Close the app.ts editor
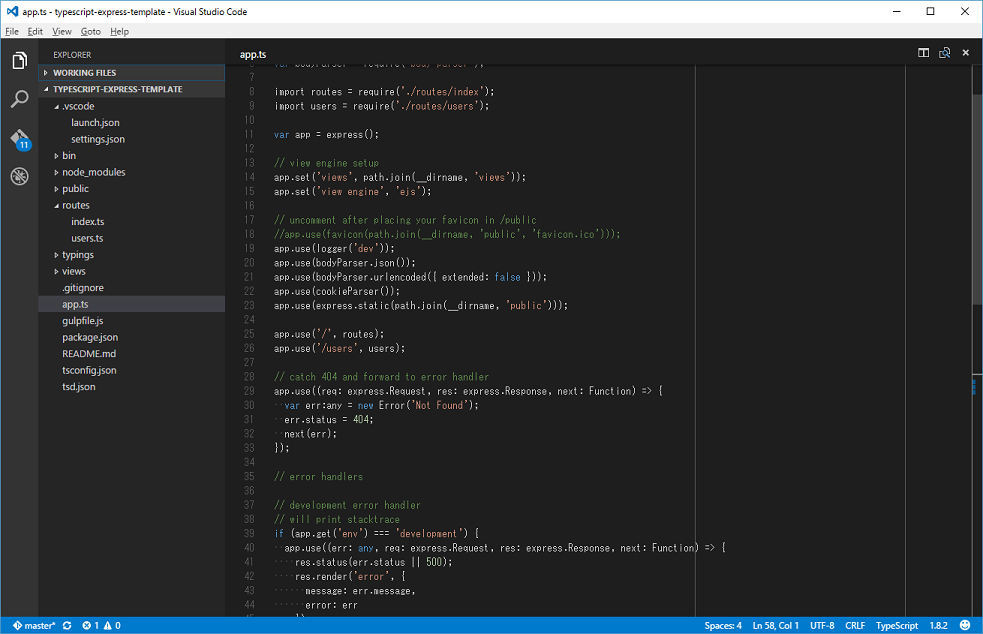 click(x=965, y=53)
